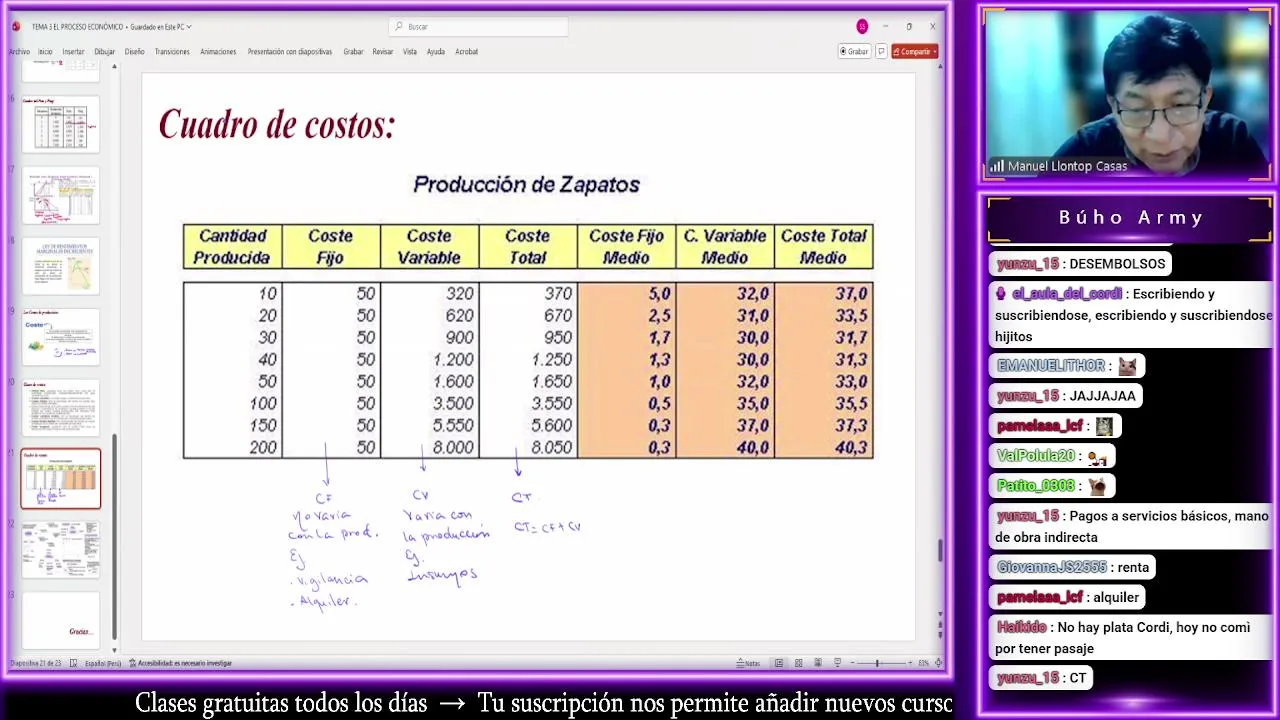Switch to Reading view icon
Viewport: 1280px width, 720px height.
pyautogui.click(x=818, y=663)
